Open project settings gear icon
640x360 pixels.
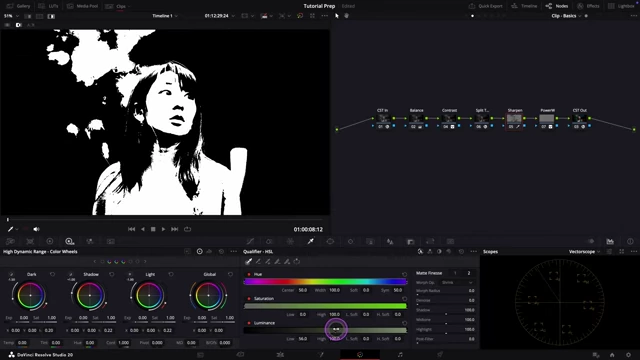pos(628,355)
